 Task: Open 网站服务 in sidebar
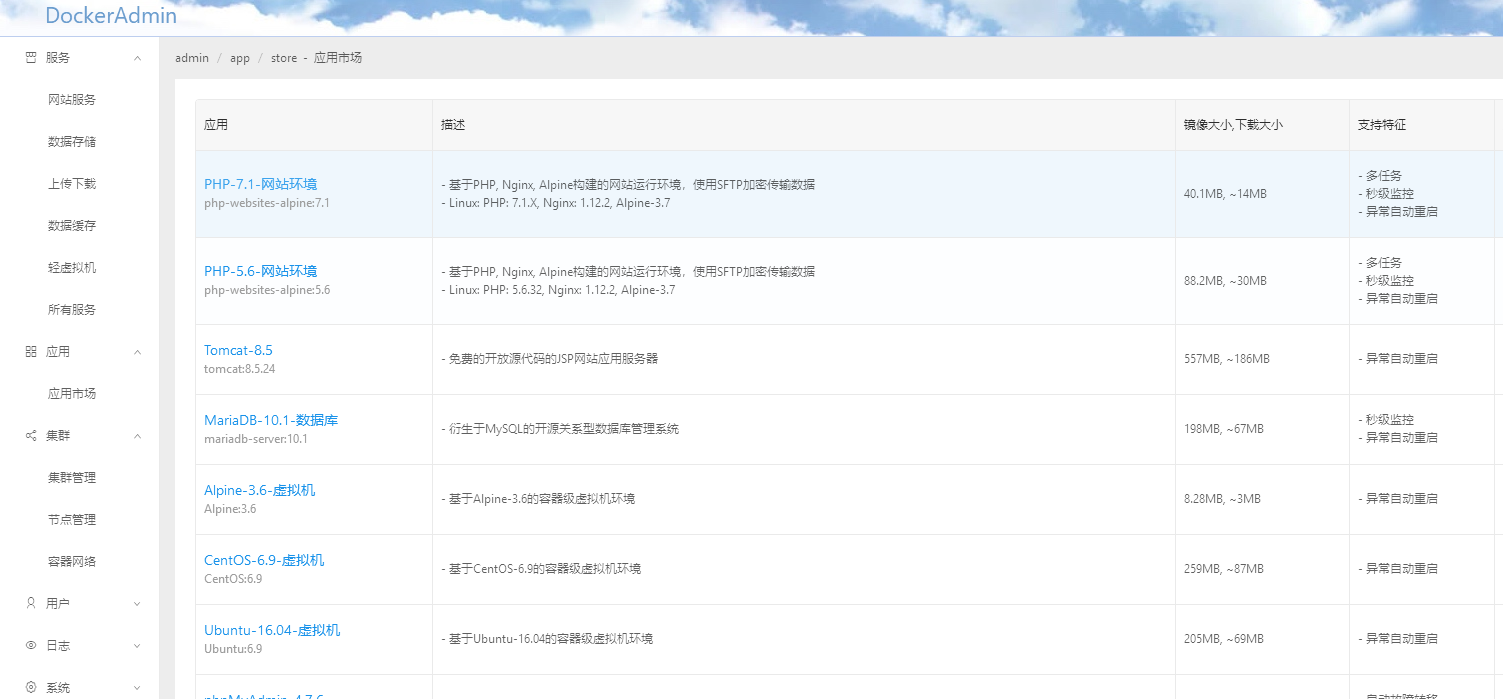point(72,100)
